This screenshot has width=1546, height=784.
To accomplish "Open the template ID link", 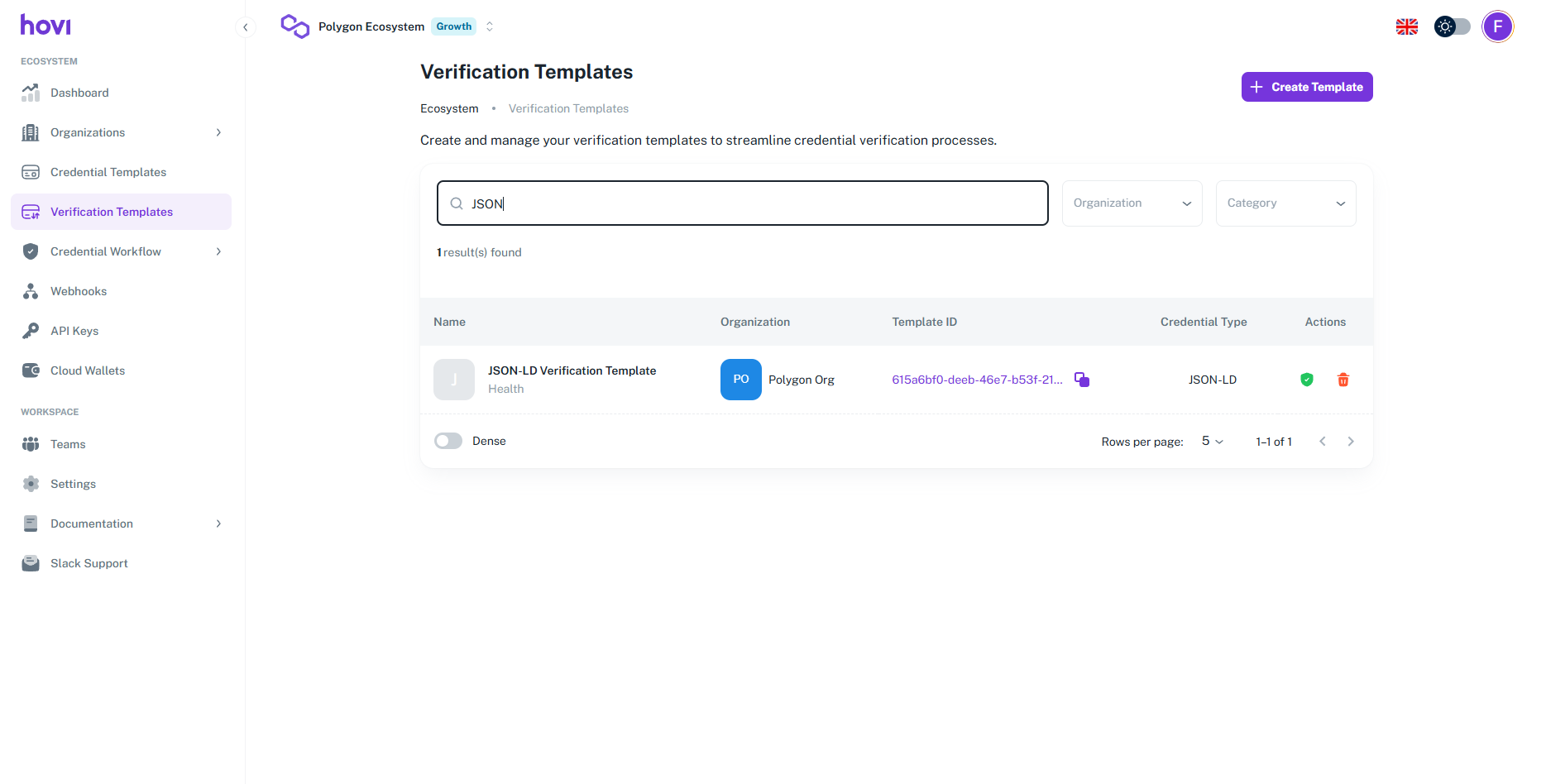I will [977, 380].
